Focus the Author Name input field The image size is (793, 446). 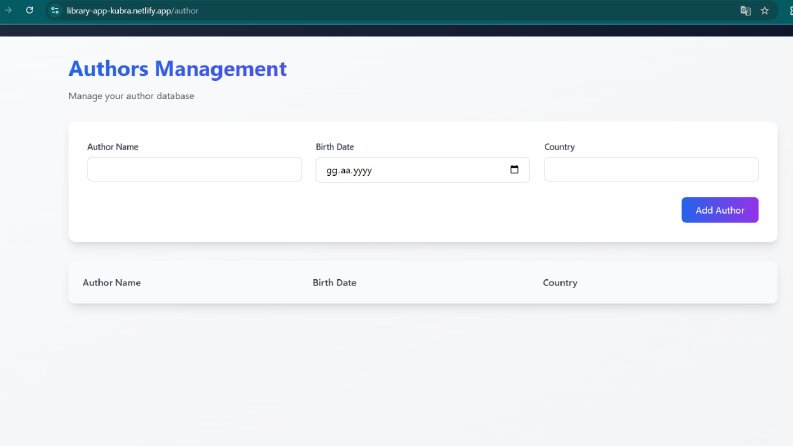194,169
